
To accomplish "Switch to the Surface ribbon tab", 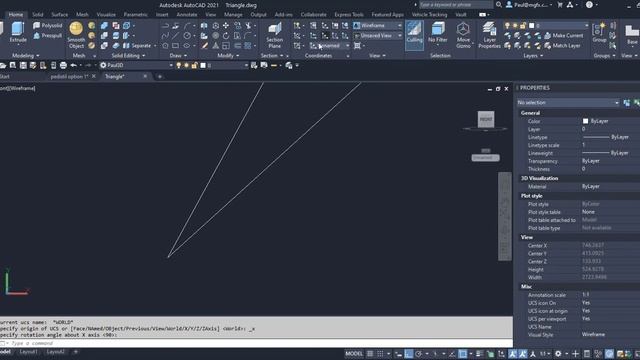I will pyautogui.click(x=60, y=15).
